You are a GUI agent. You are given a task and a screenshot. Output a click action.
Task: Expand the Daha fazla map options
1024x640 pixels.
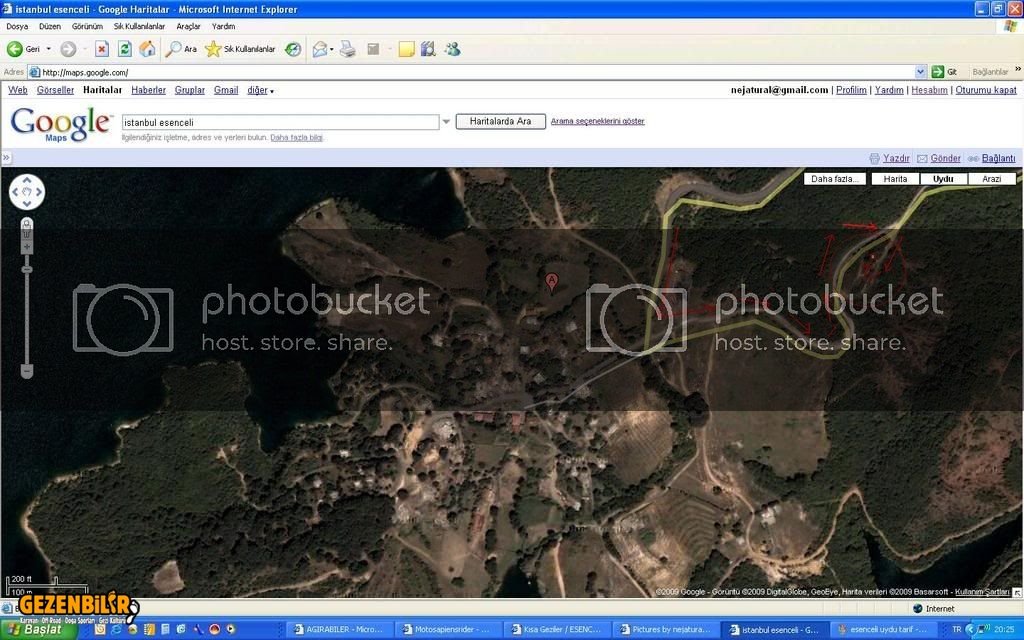tap(835, 179)
